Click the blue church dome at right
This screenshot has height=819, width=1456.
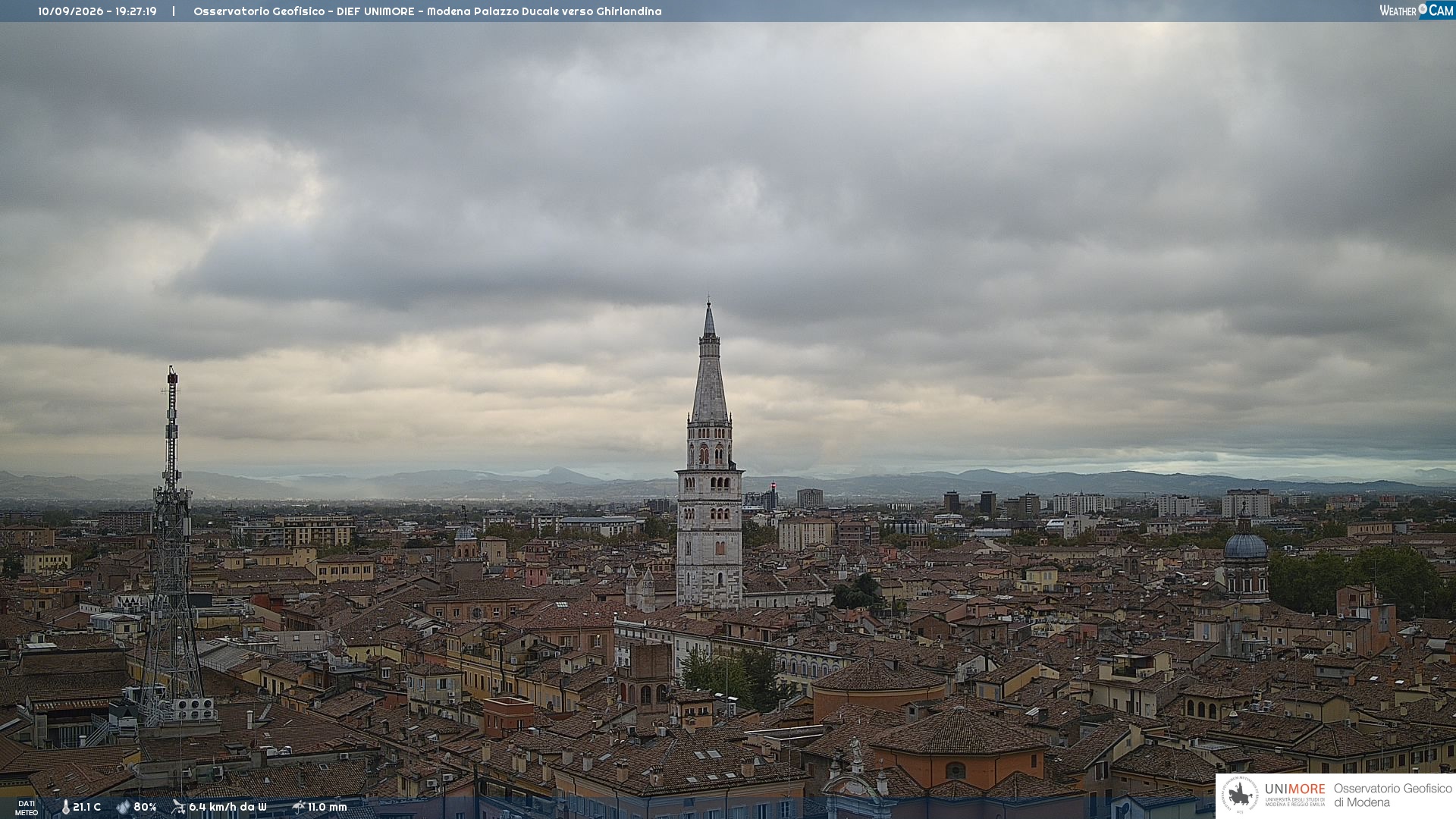[x=1245, y=544]
